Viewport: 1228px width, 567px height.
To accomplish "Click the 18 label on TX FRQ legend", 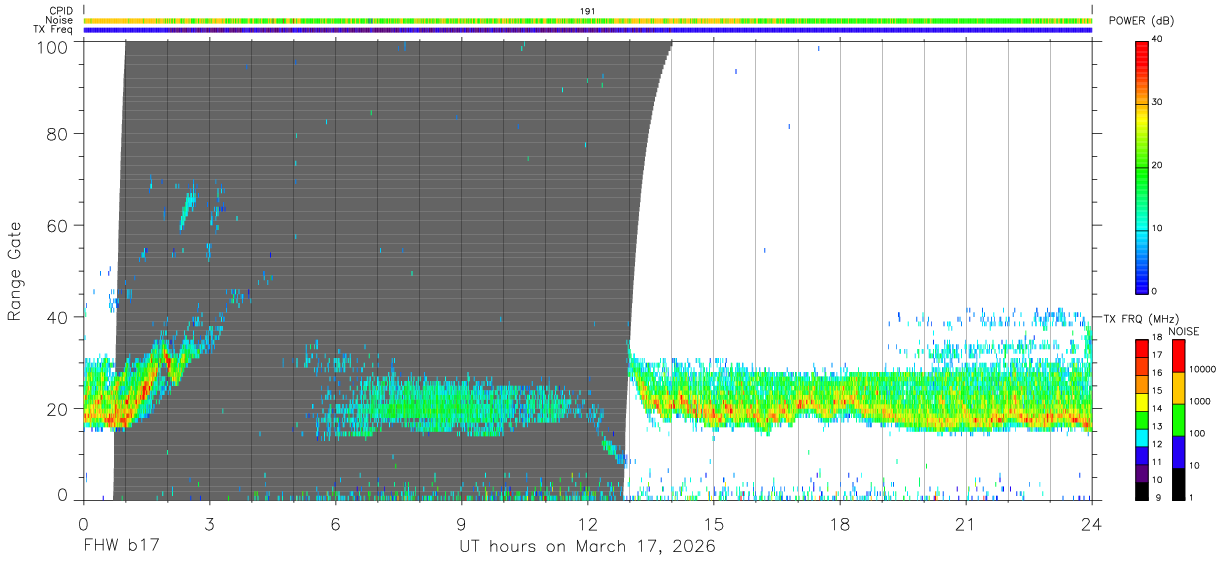I will (1158, 338).
